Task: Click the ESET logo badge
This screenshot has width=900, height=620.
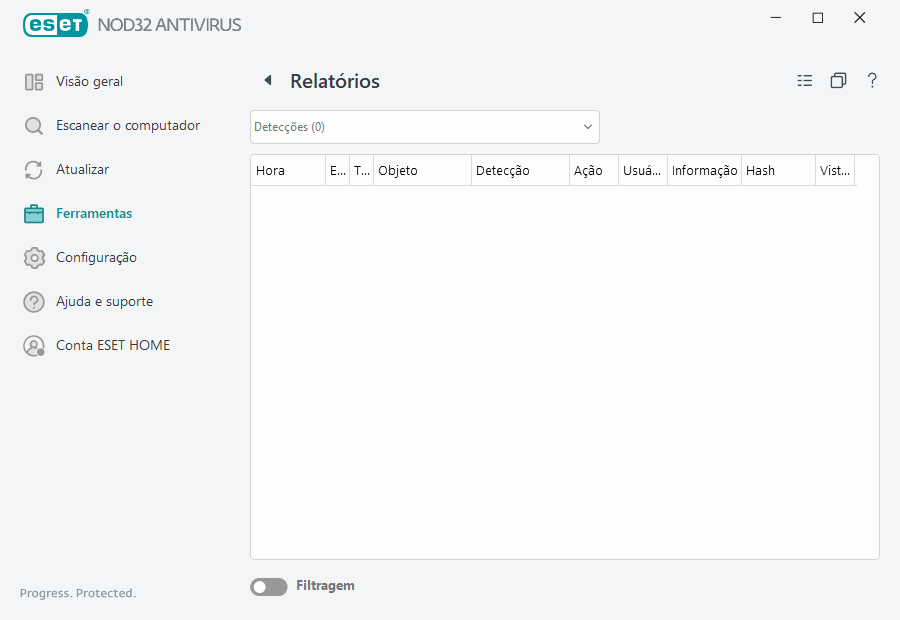Action: point(55,24)
